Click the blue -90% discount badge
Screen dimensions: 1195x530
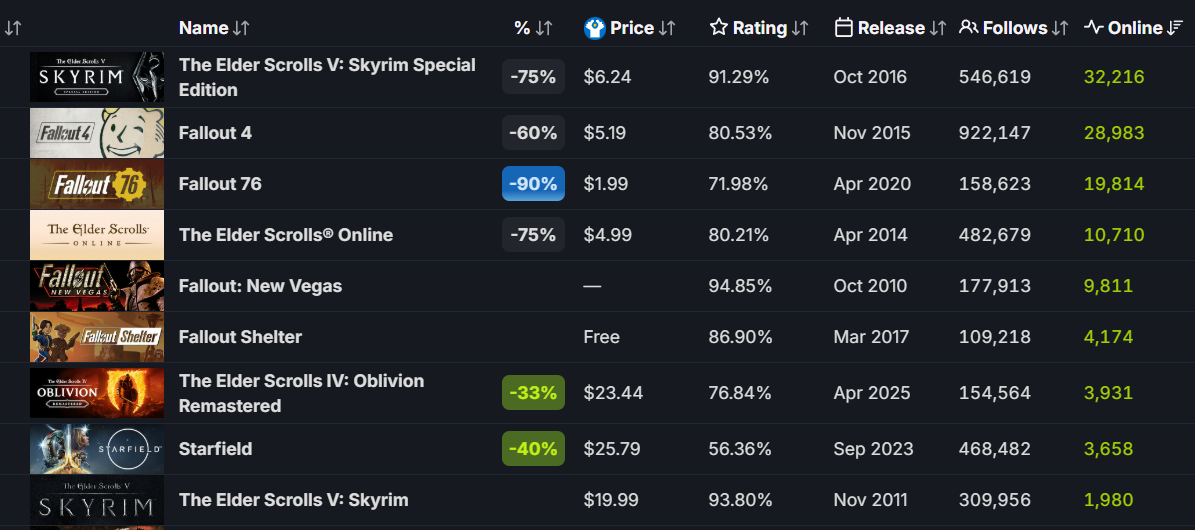point(533,184)
